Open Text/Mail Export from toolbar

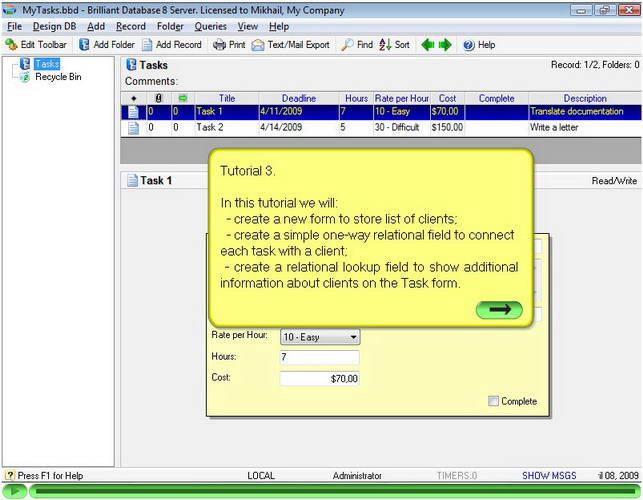(x=291, y=45)
